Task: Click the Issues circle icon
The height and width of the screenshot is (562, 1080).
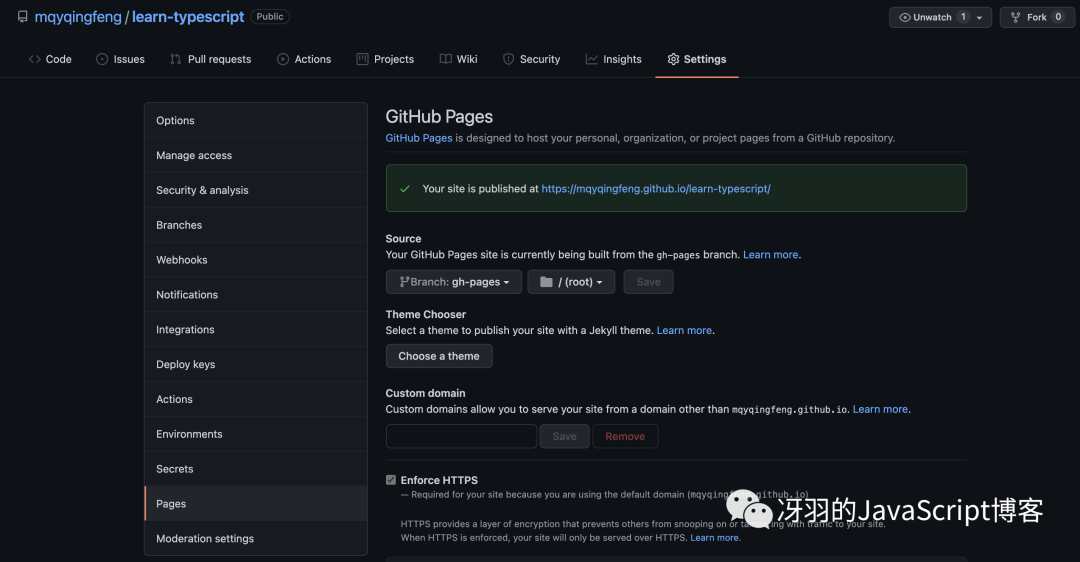Action: coord(102,59)
